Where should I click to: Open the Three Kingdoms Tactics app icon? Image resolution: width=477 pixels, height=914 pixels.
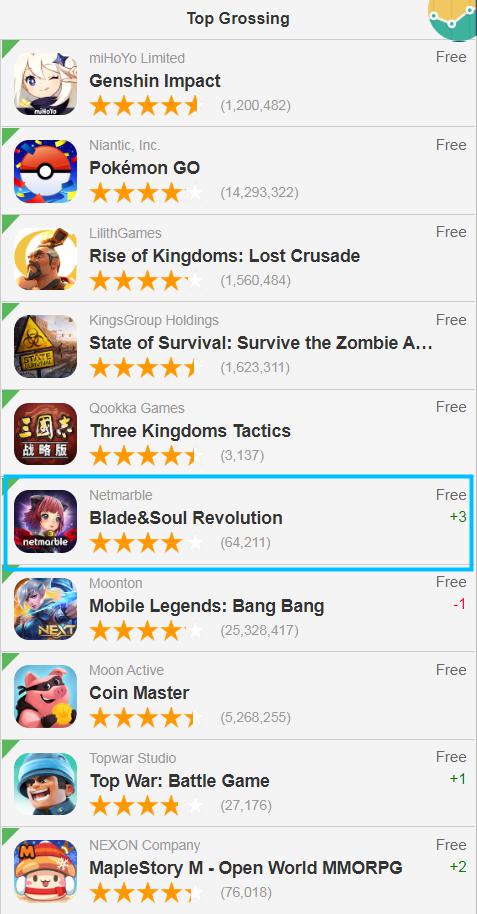(x=45, y=434)
